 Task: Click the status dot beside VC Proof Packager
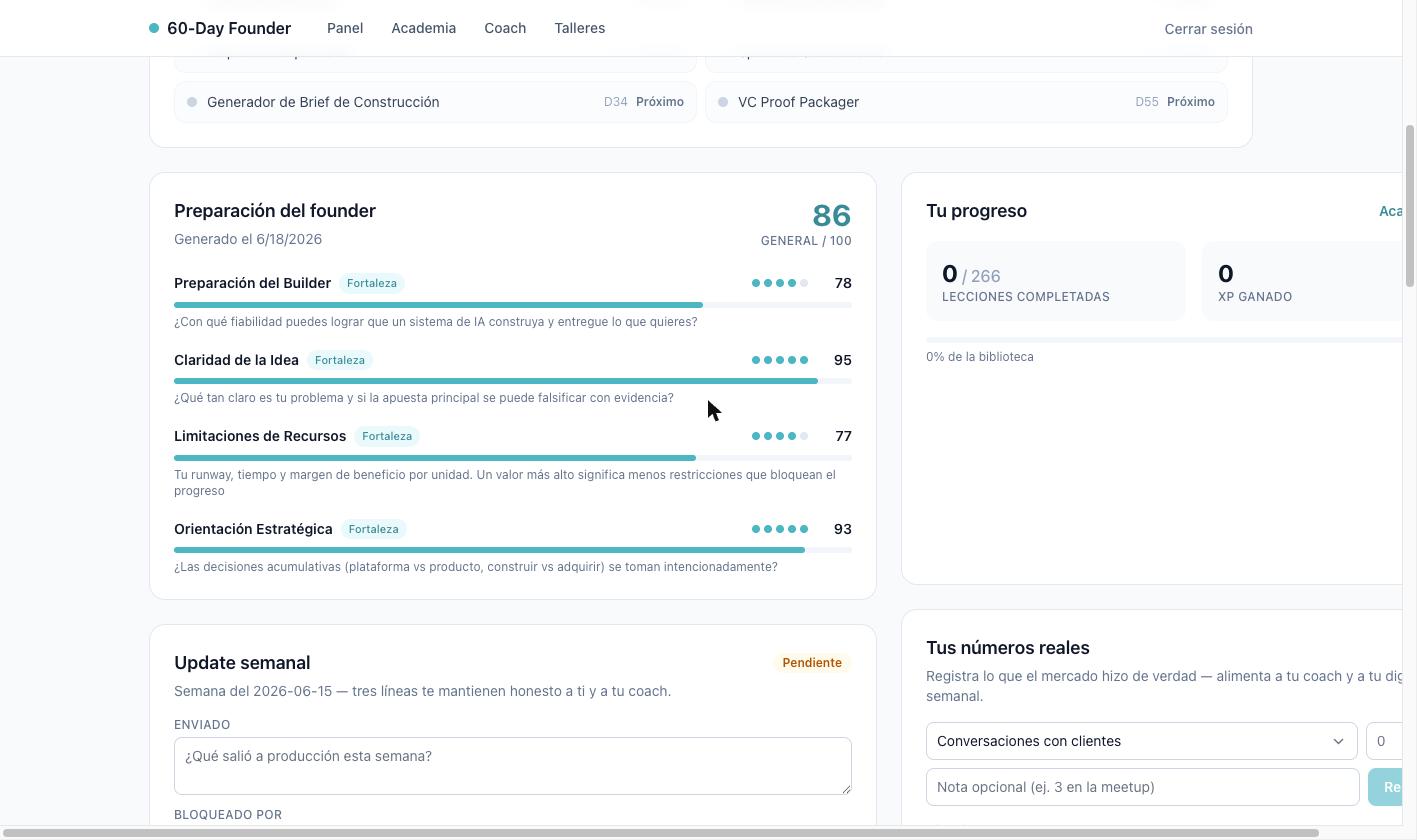[723, 102]
